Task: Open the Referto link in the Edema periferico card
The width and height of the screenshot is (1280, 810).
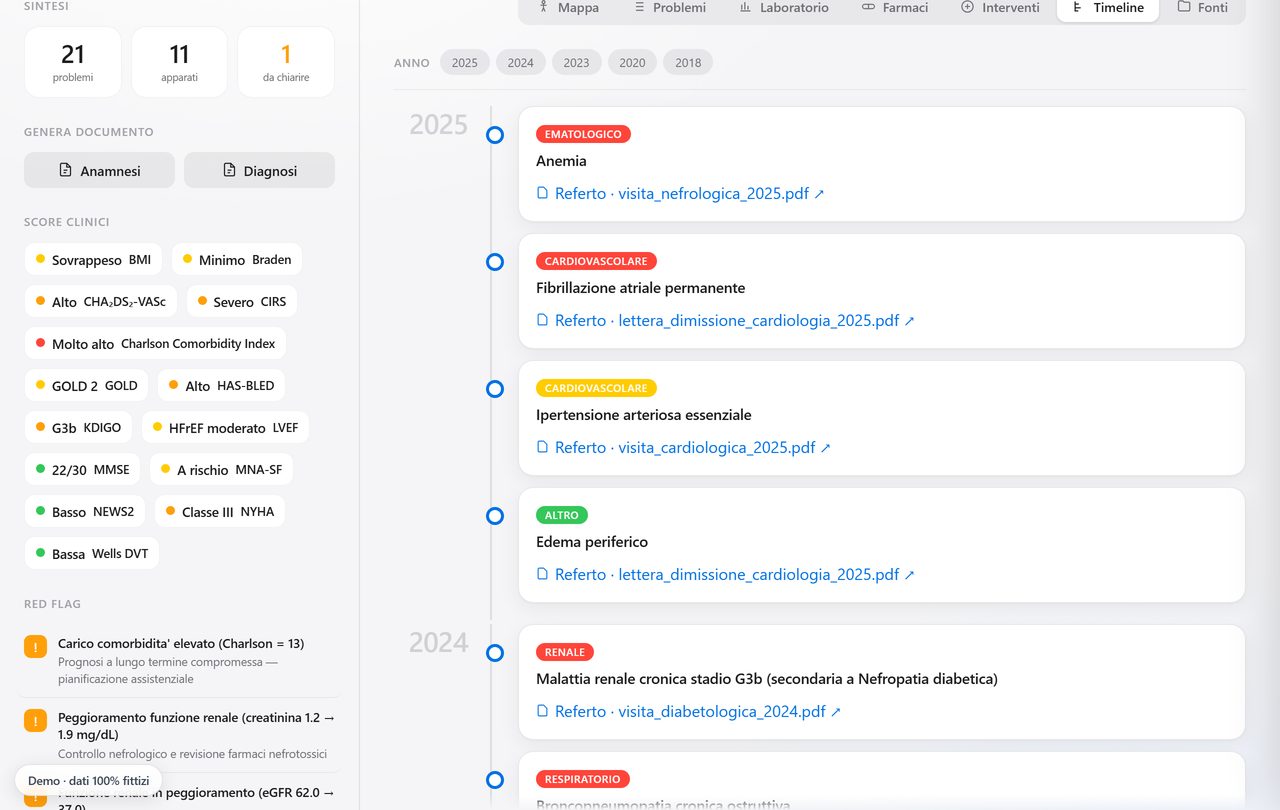Action: tap(726, 574)
